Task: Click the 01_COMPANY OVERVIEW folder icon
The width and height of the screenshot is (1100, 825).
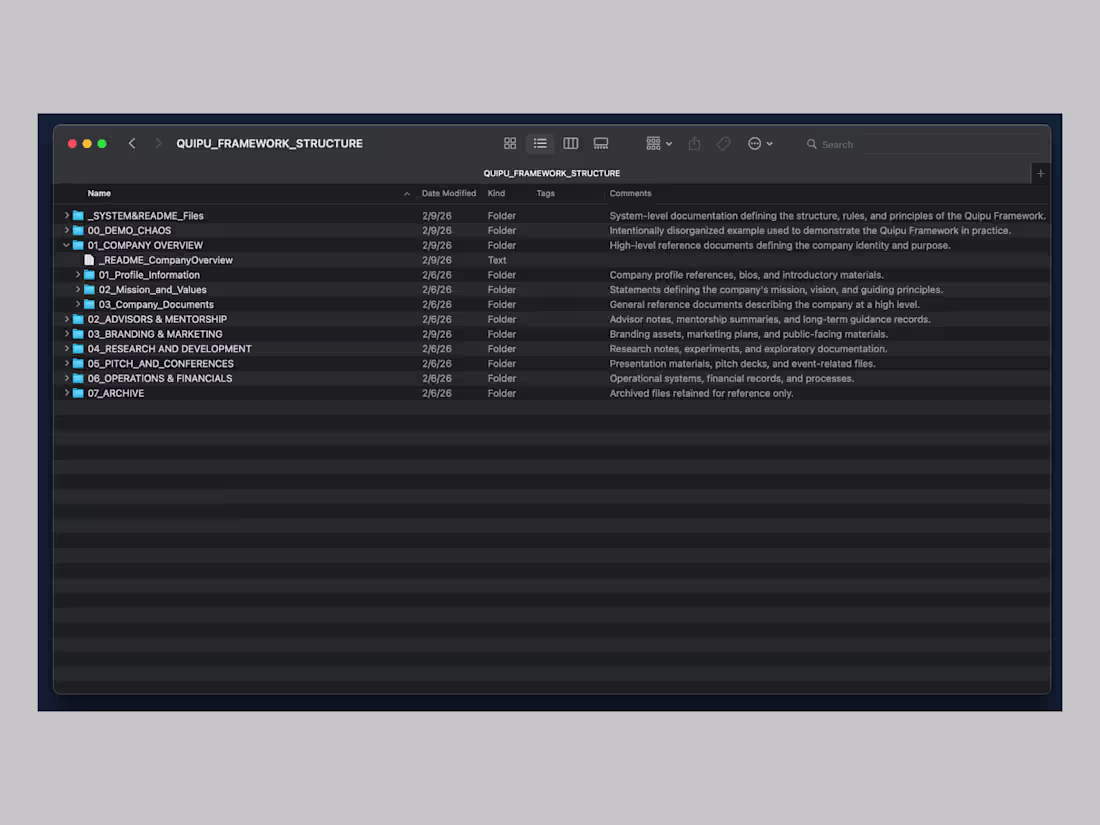Action: pos(78,245)
